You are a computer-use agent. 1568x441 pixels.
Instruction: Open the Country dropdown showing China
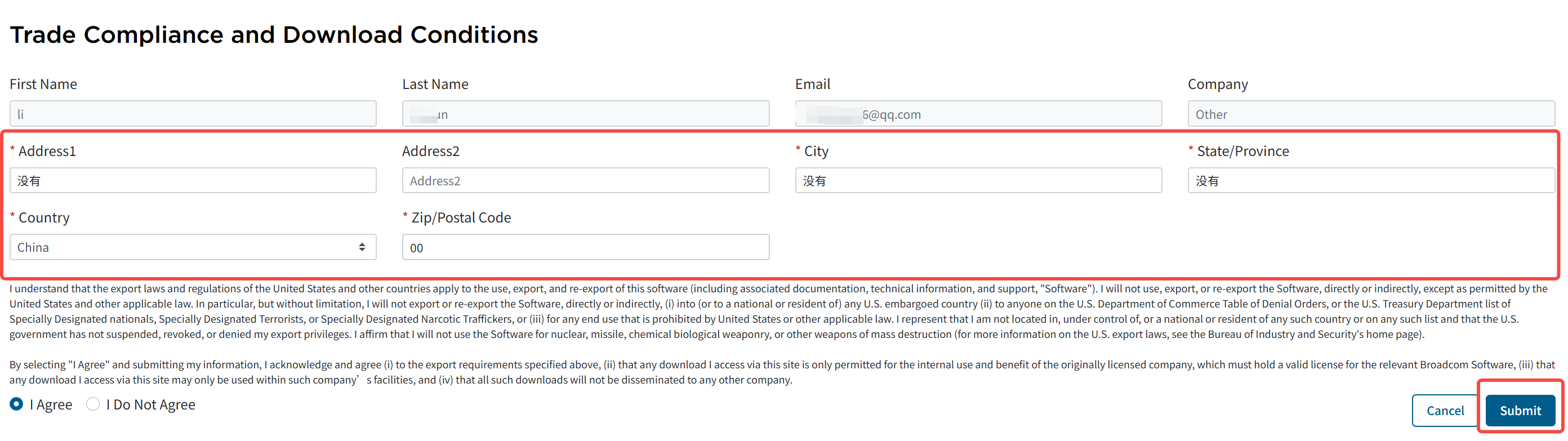193,247
